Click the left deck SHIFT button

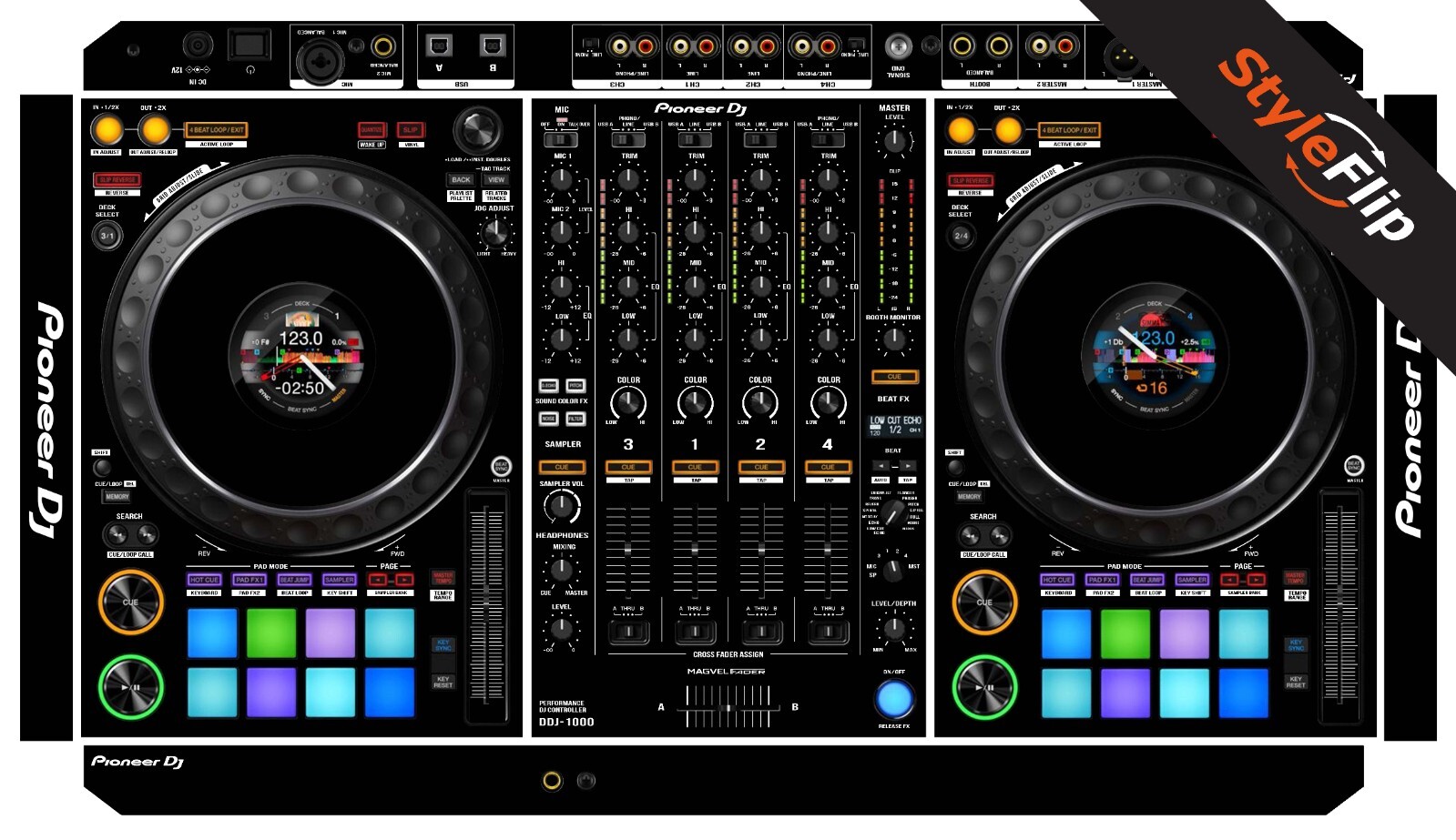(x=102, y=467)
